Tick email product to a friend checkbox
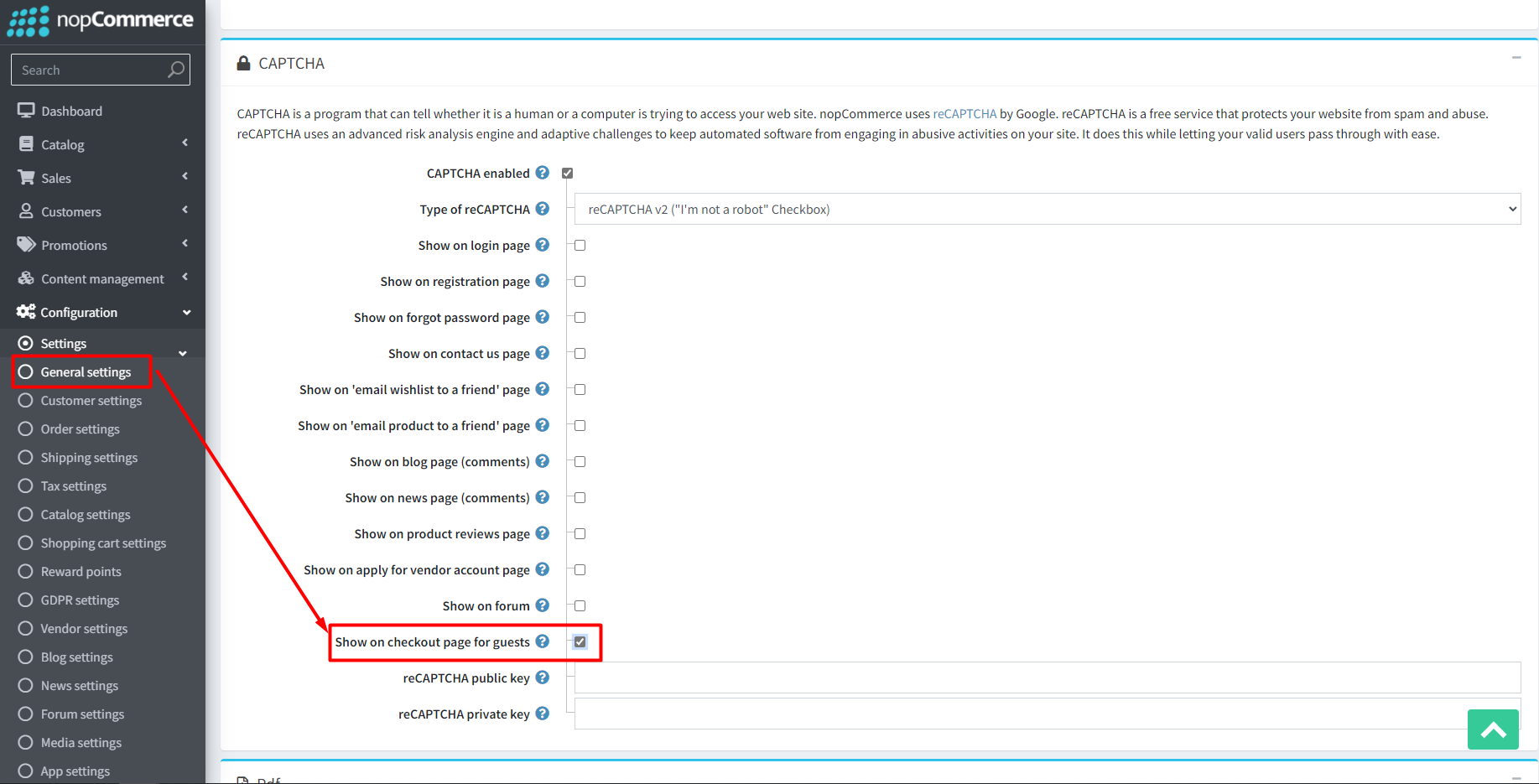 (580, 425)
